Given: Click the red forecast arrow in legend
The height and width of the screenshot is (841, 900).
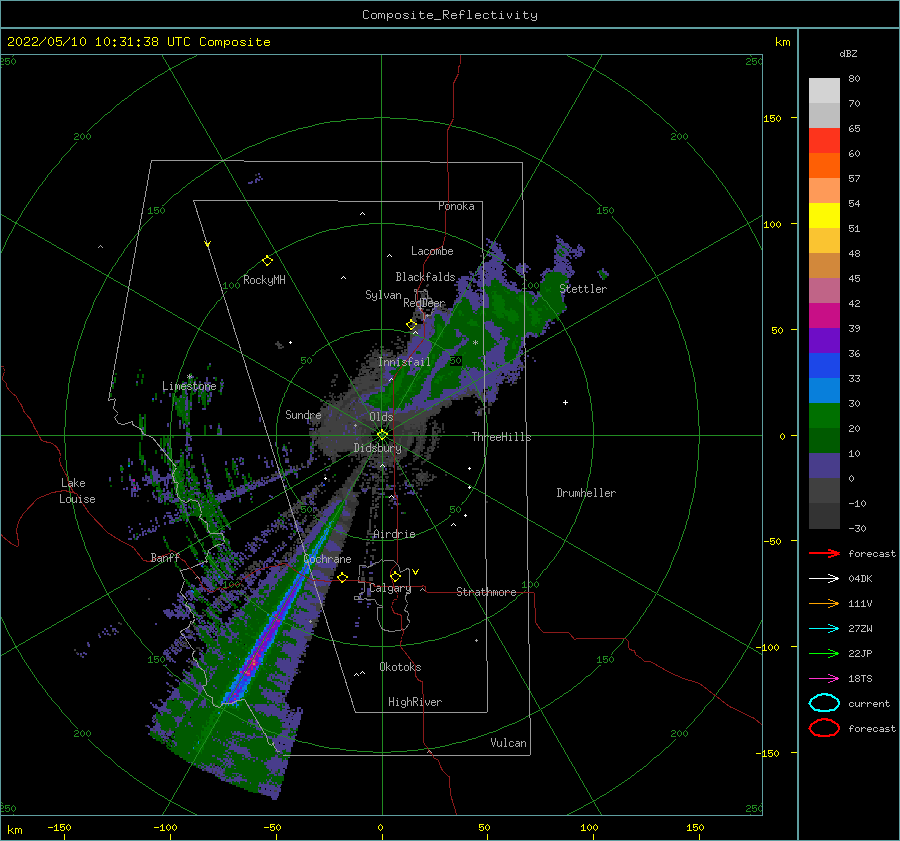Looking at the screenshot, I should point(824,553).
